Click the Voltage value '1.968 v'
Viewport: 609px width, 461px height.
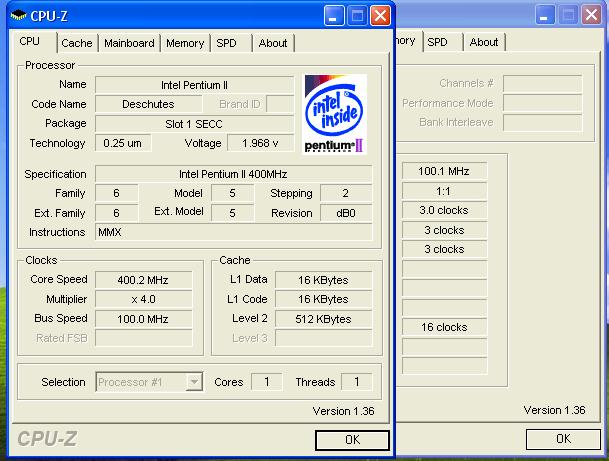(260, 143)
